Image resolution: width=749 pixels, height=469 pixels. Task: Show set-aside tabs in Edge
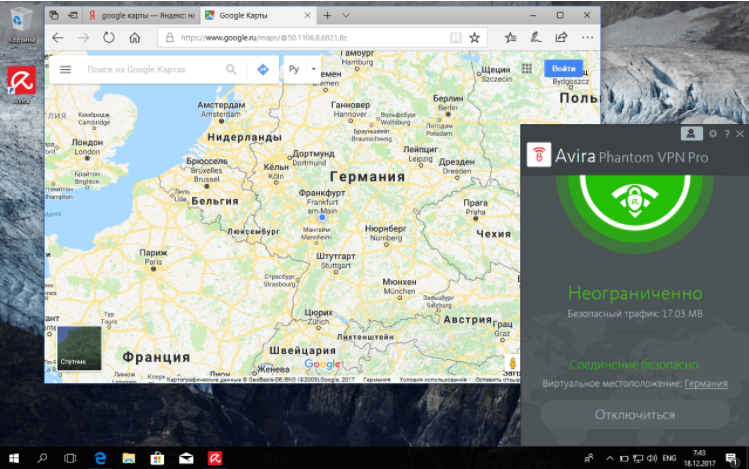point(54,15)
